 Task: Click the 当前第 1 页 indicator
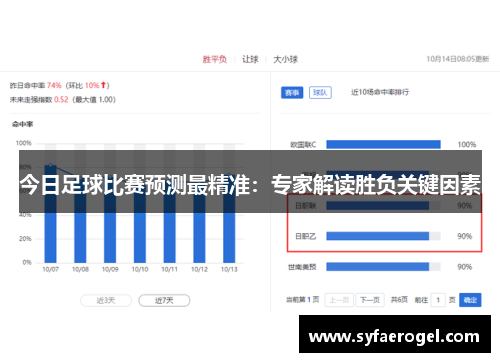303,300
